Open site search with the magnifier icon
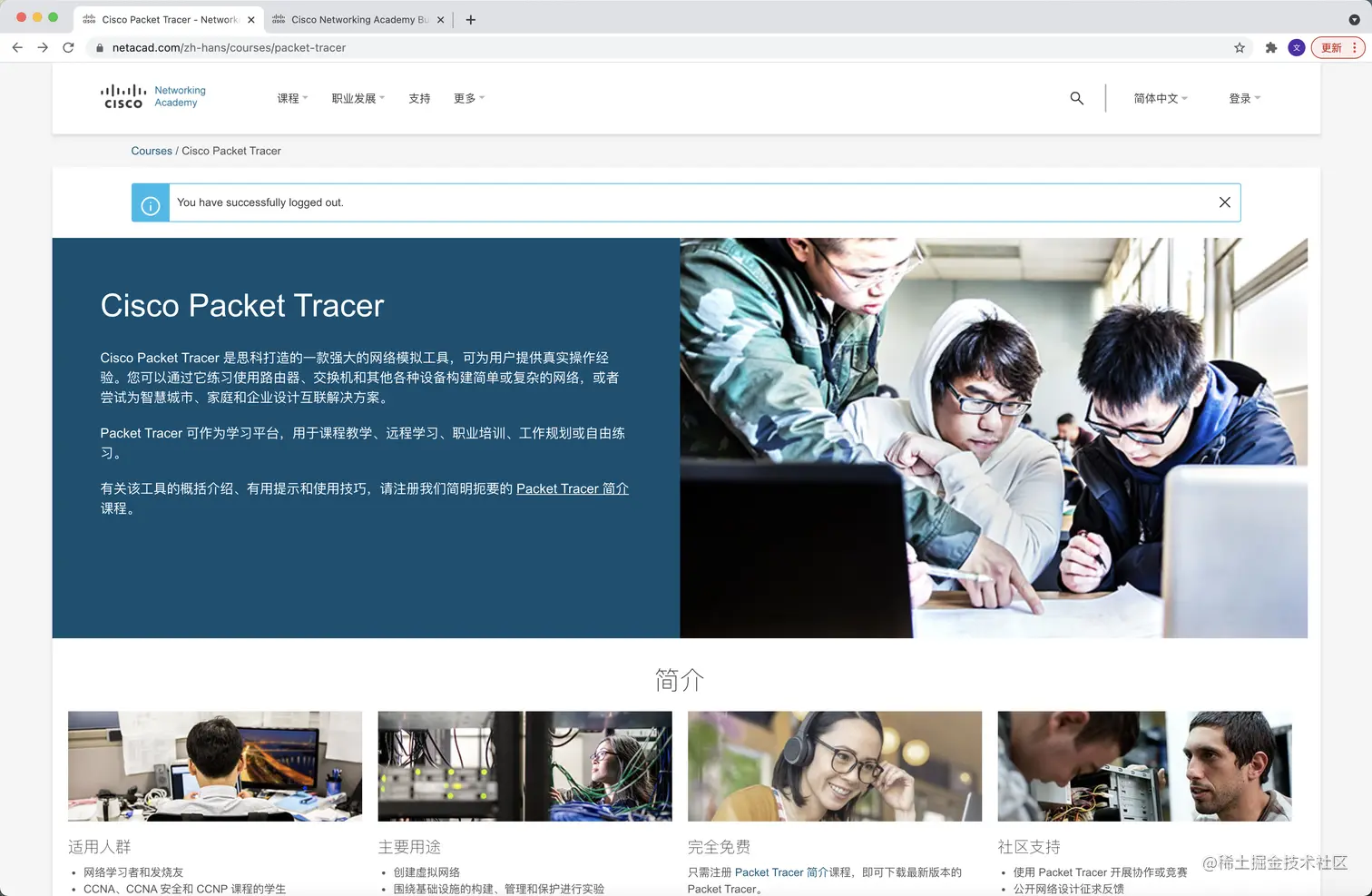The image size is (1372, 896). (x=1076, y=98)
